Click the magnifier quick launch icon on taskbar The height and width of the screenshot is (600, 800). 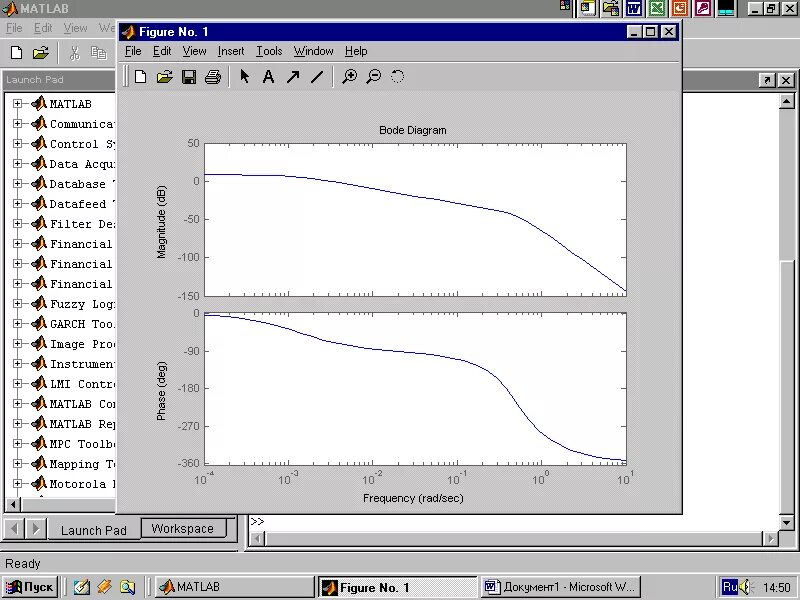[x=128, y=587]
